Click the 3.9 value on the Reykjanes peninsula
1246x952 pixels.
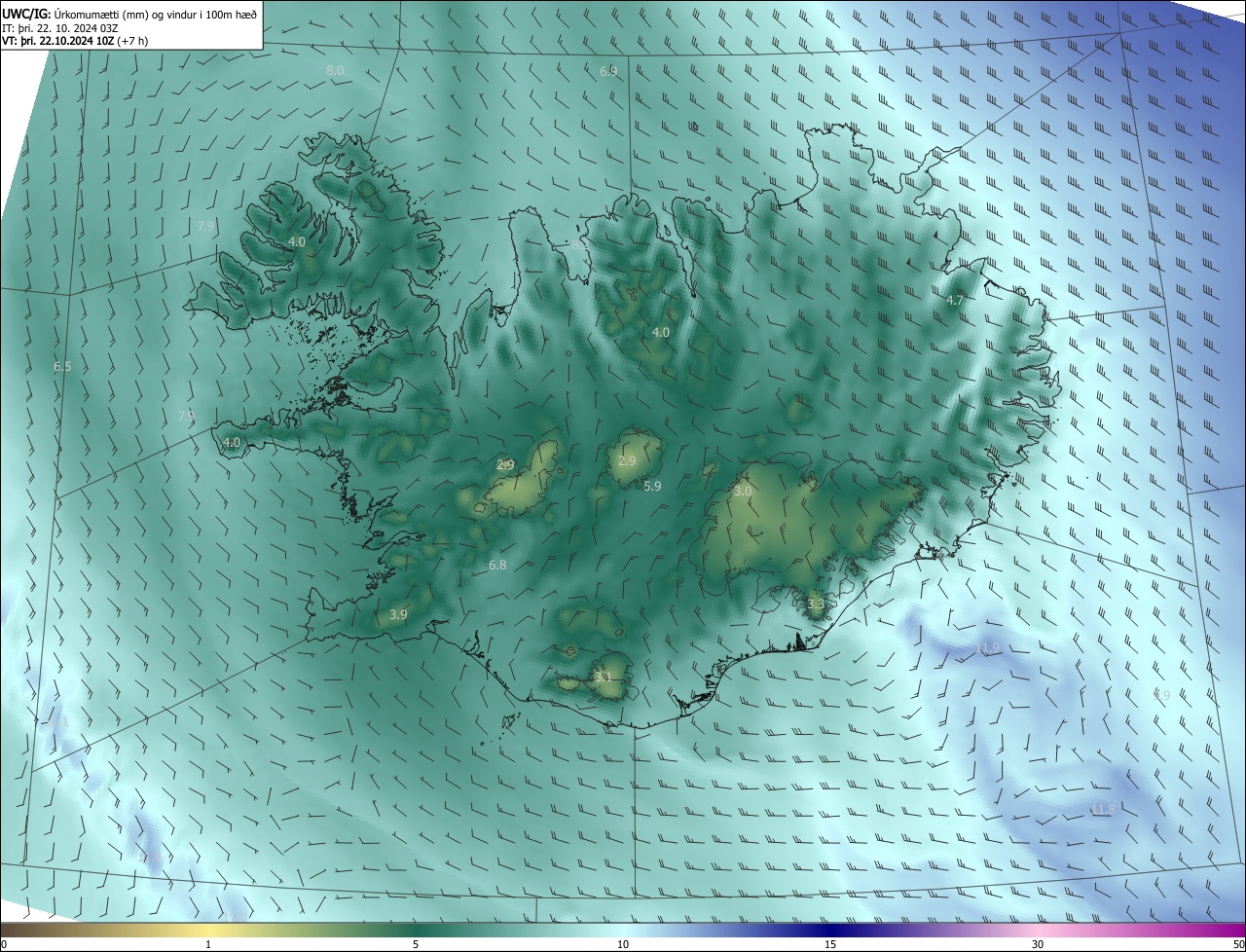(398, 615)
